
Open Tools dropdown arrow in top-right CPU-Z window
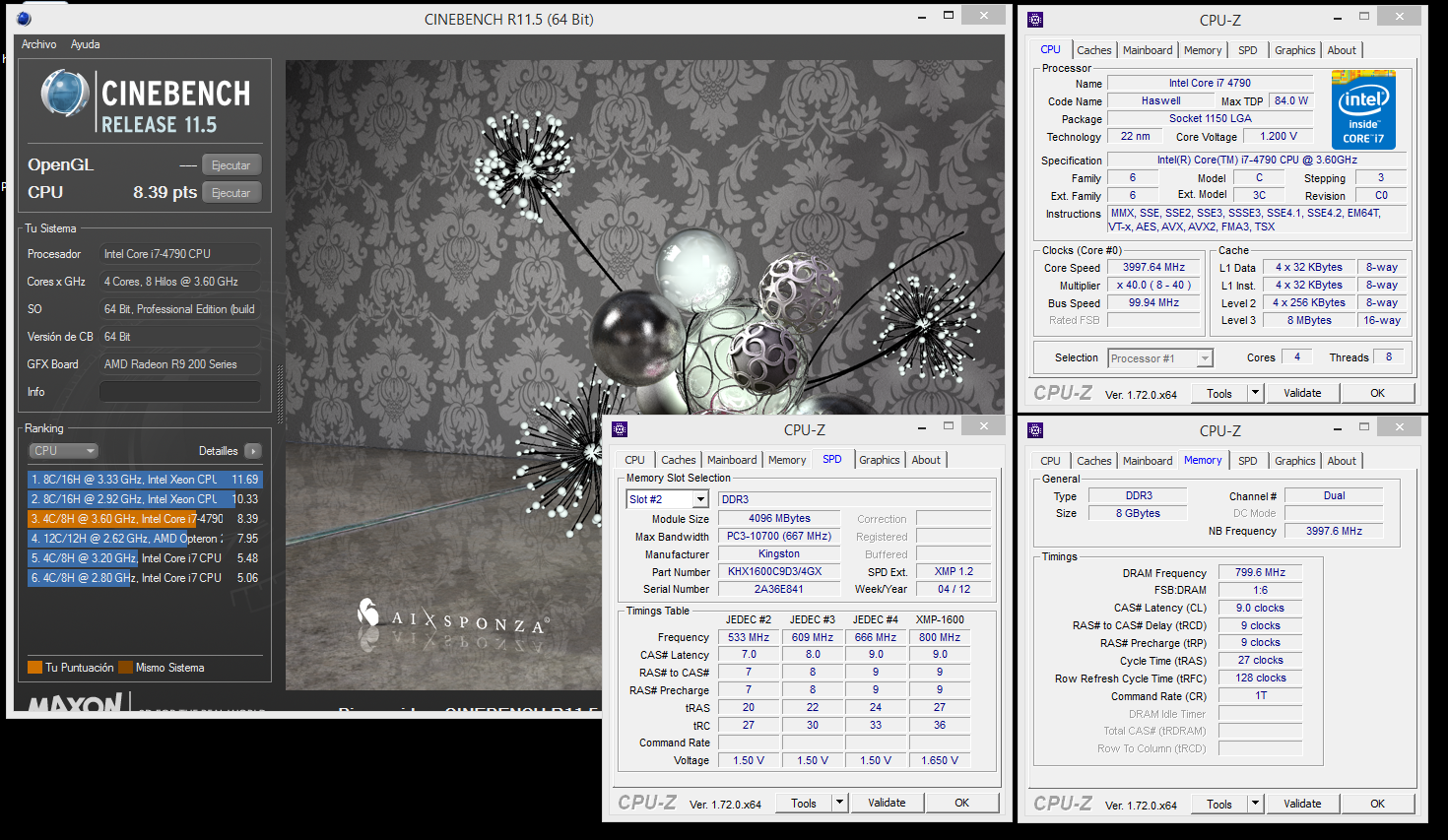pyautogui.click(x=1255, y=393)
